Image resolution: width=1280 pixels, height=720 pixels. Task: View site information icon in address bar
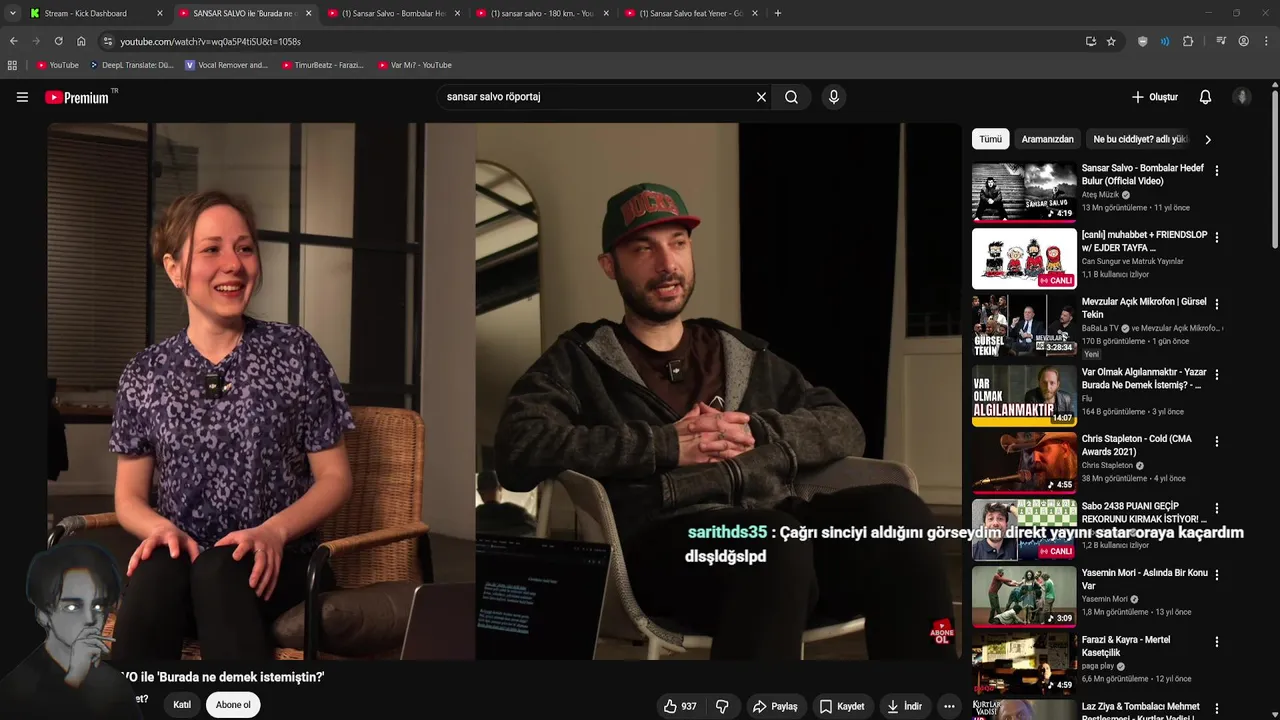(x=108, y=41)
